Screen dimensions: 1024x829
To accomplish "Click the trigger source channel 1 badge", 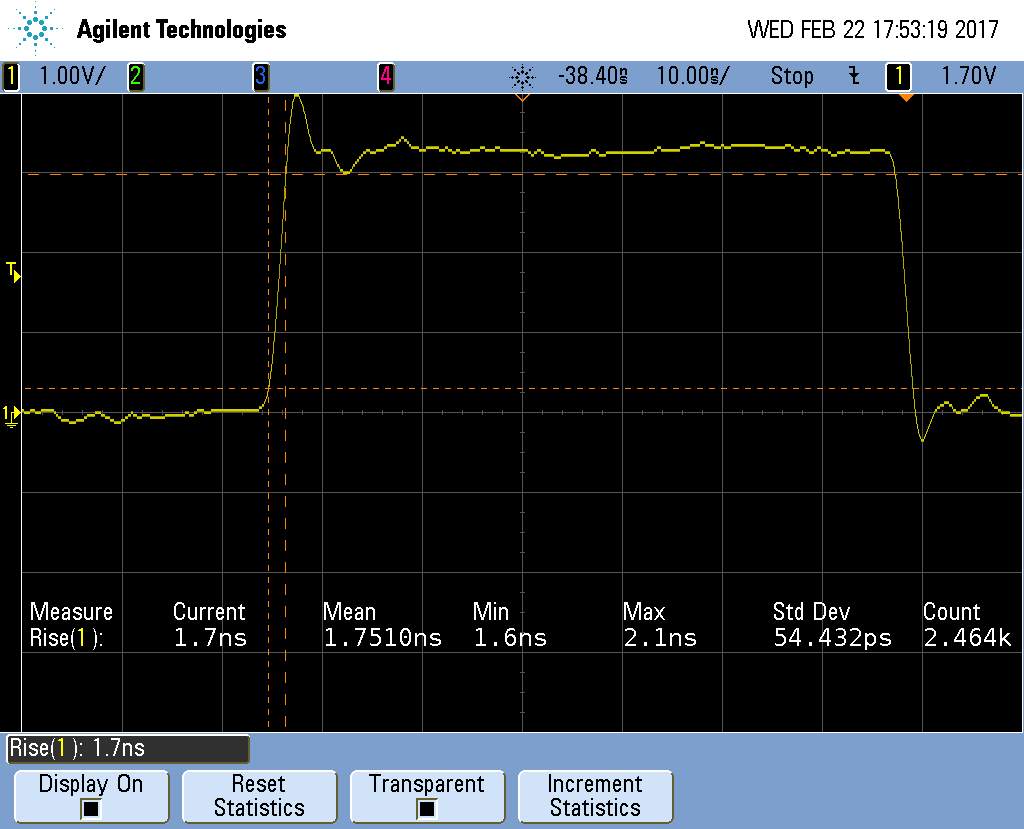I will pos(899,76).
